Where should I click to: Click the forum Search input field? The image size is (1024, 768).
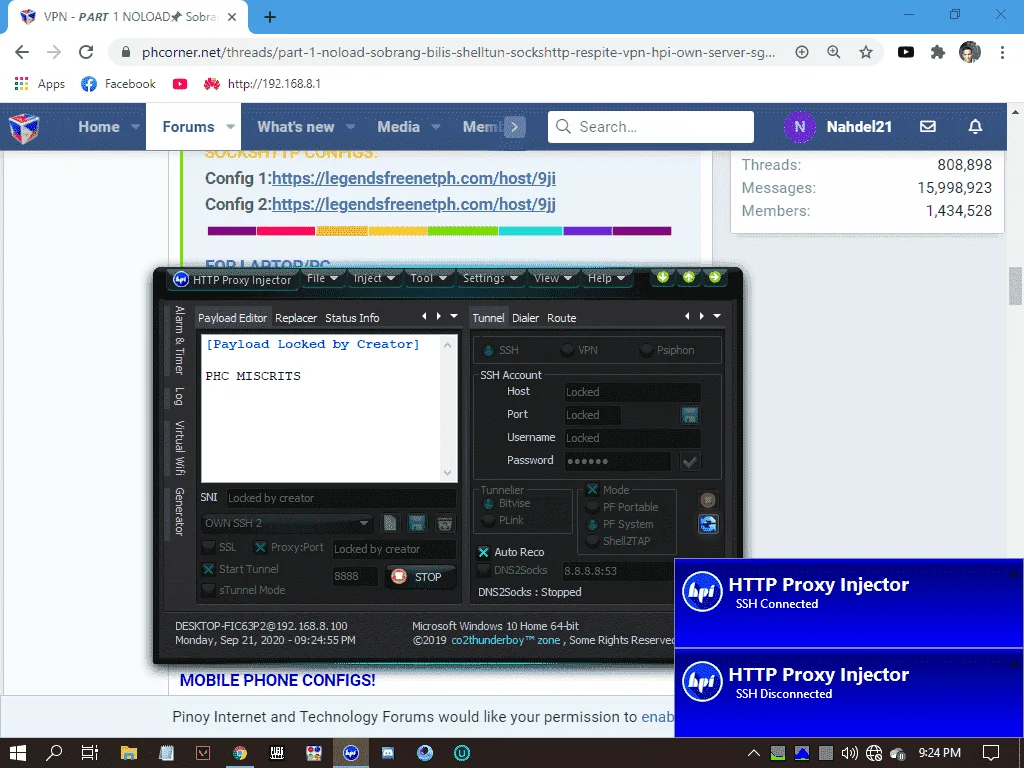[650, 127]
